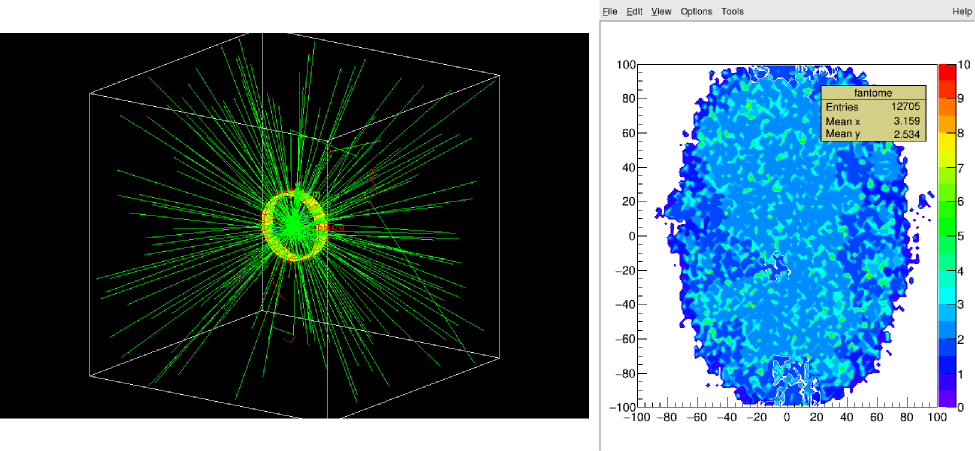This screenshot has width=975, height=451.
Task: Open the File menu
Action: (609, 11)
